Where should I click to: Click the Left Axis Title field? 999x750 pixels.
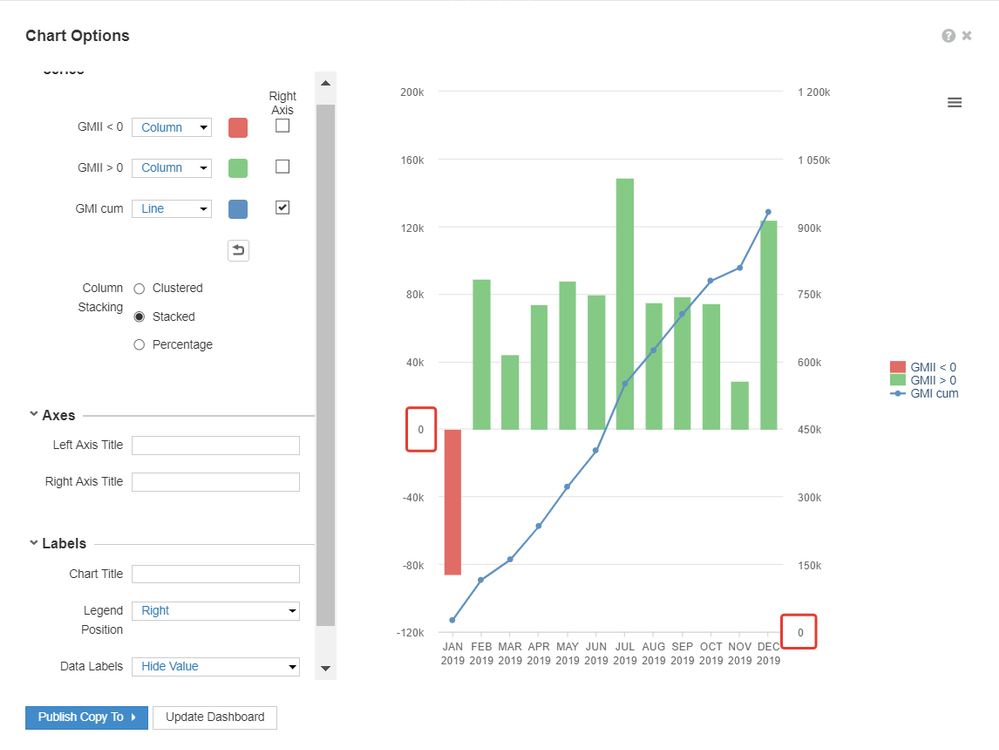coord(216,445)
